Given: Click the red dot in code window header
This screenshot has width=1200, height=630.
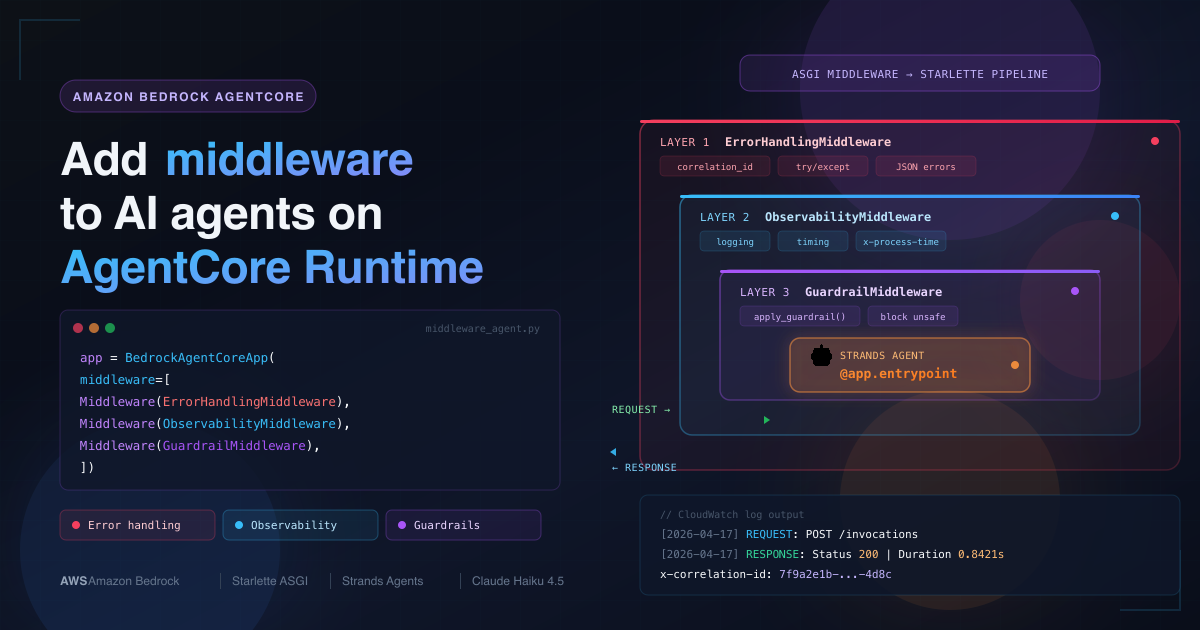Looking at the screenshot, I should pos(78,328).
